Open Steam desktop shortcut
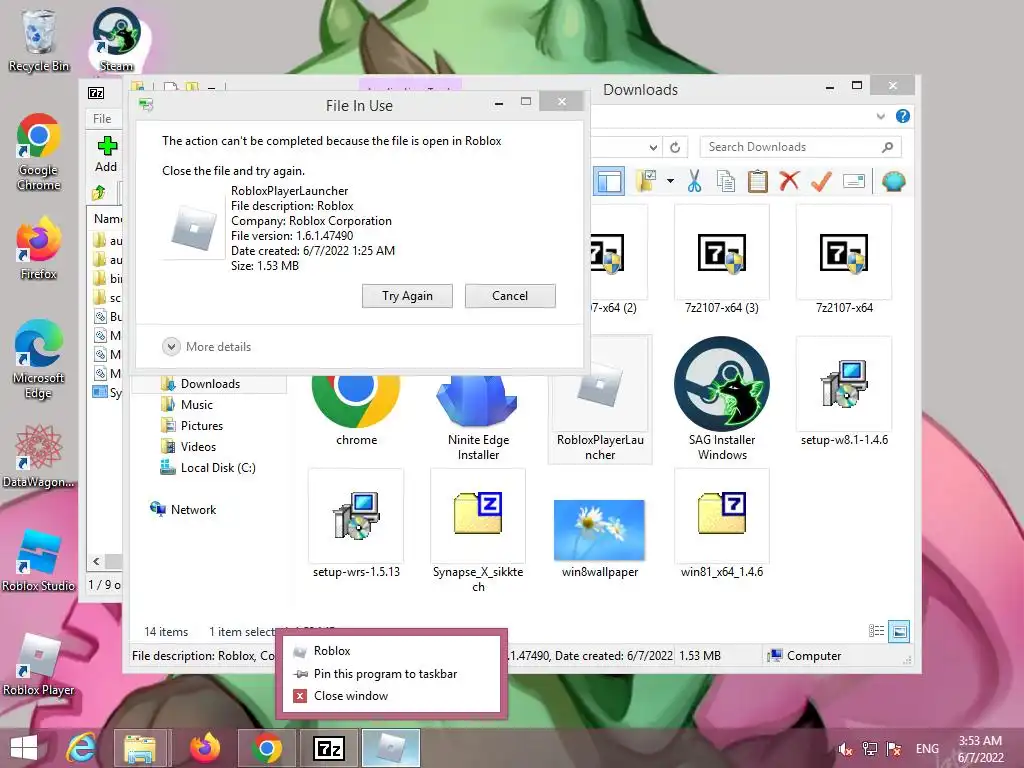Image resolution: width=1024 pixels, height=768 pixels. point(116,40)
